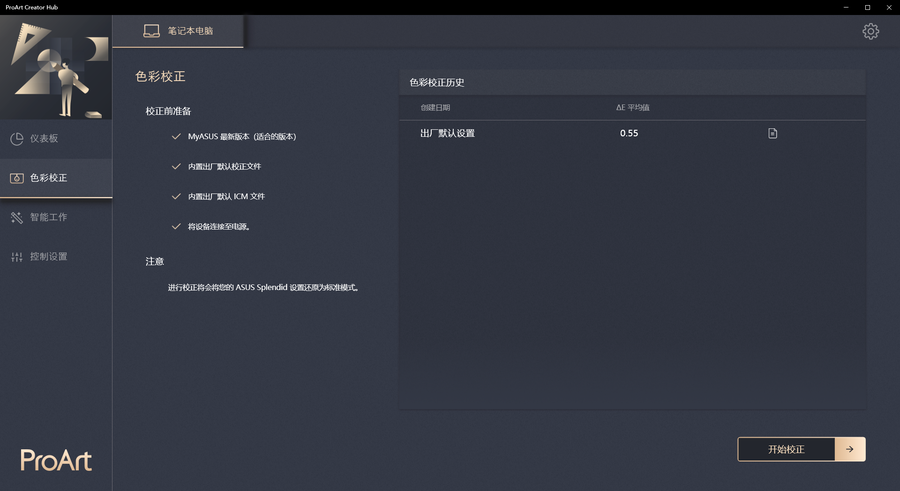The height and width of the screenshot is (491, 900).
Task: Click the 智能工作 magic wand icon
Action: click(x=17, y=217)
